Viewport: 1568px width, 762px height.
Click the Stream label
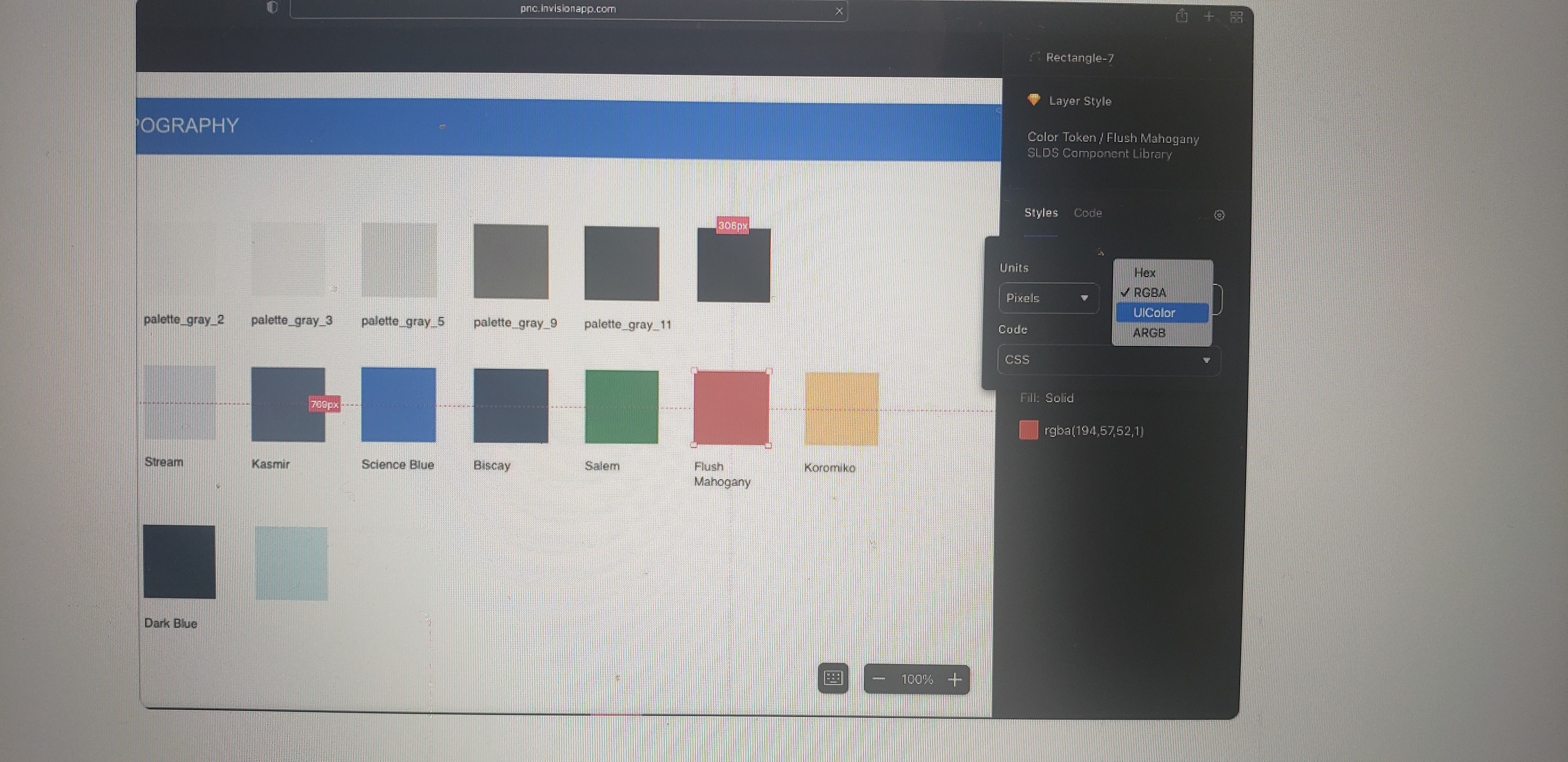[164, 462]
